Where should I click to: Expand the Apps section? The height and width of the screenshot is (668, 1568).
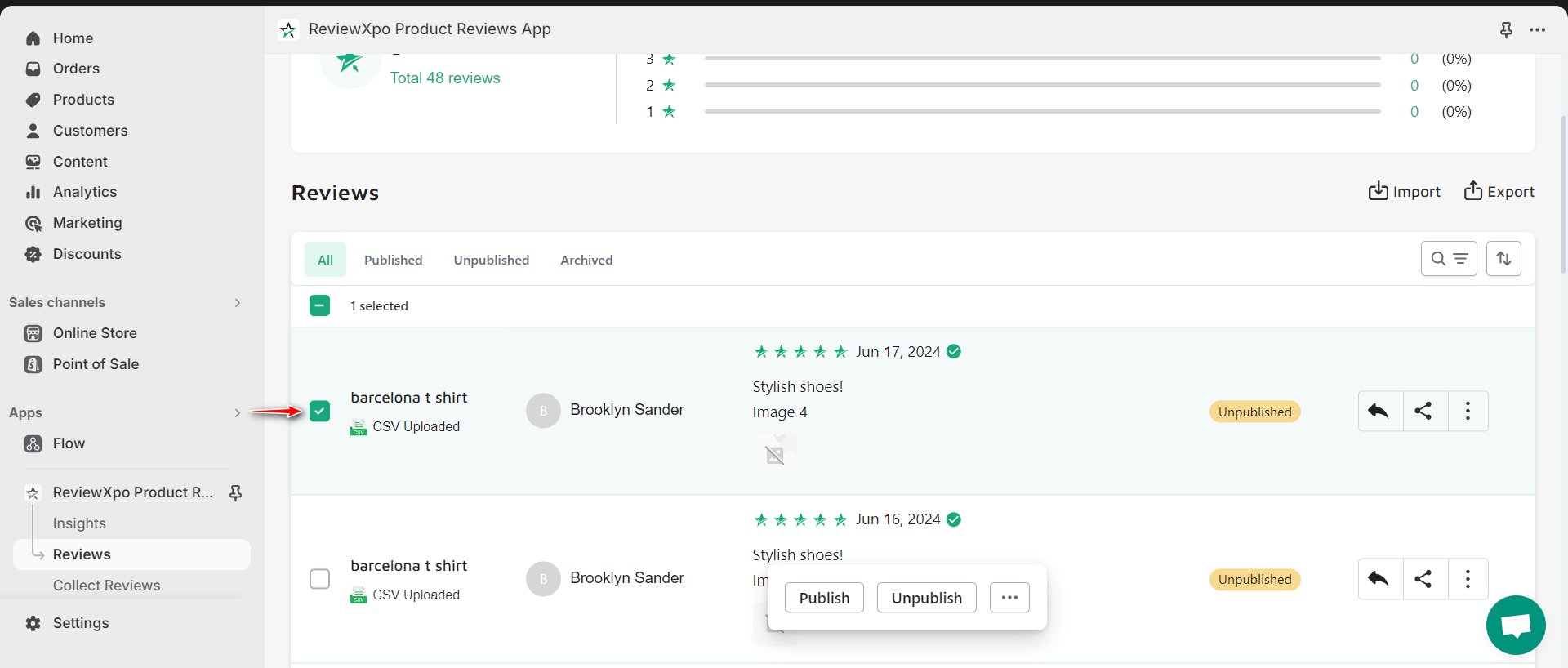[238, 413]
